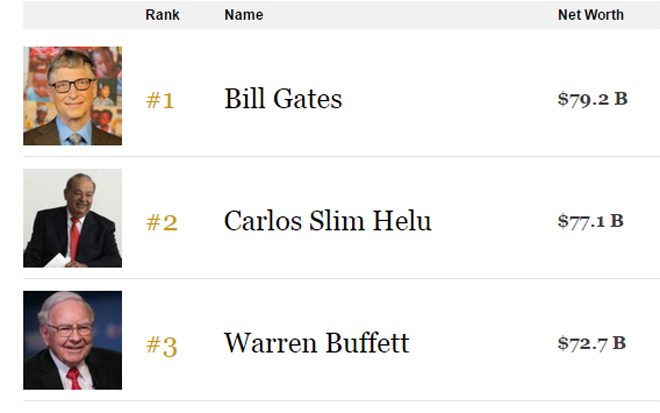Sort by the Rank column header
Screen dimensions: 660x413
(162, 15)
